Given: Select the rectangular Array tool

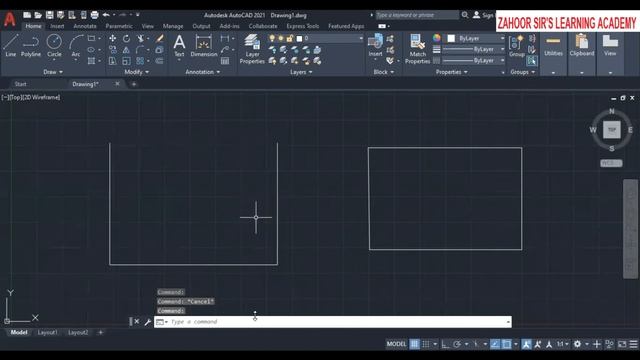Looking at the screenshot, I should coord(140,61).
